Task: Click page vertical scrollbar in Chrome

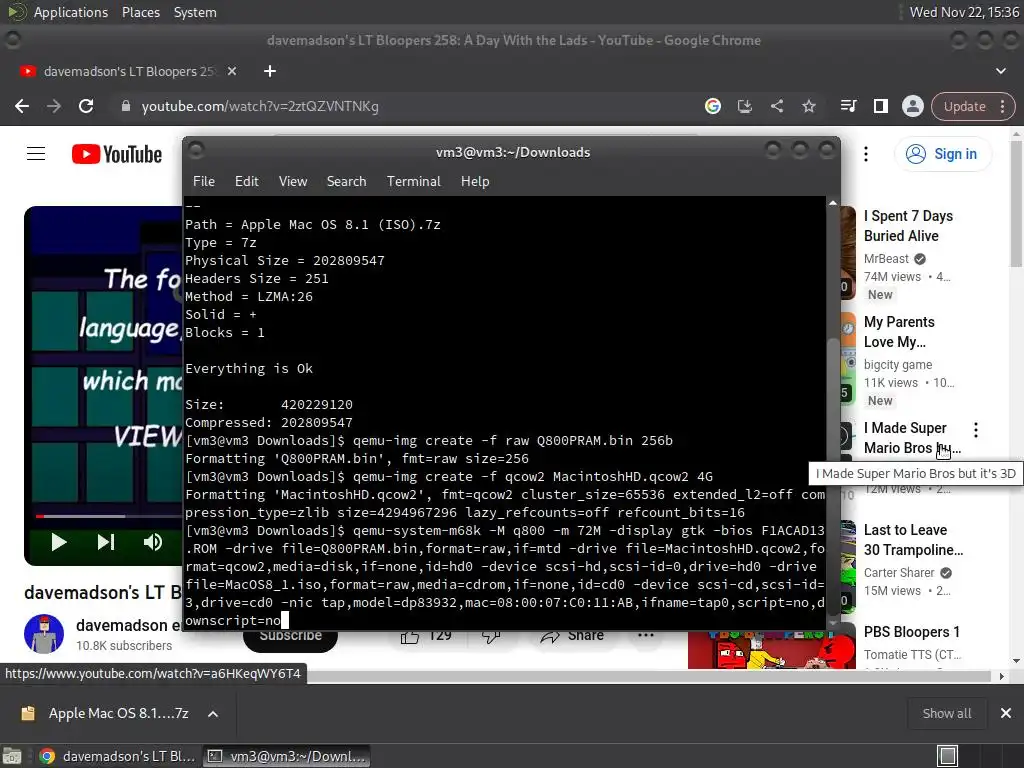Action: click(1016, 204)
